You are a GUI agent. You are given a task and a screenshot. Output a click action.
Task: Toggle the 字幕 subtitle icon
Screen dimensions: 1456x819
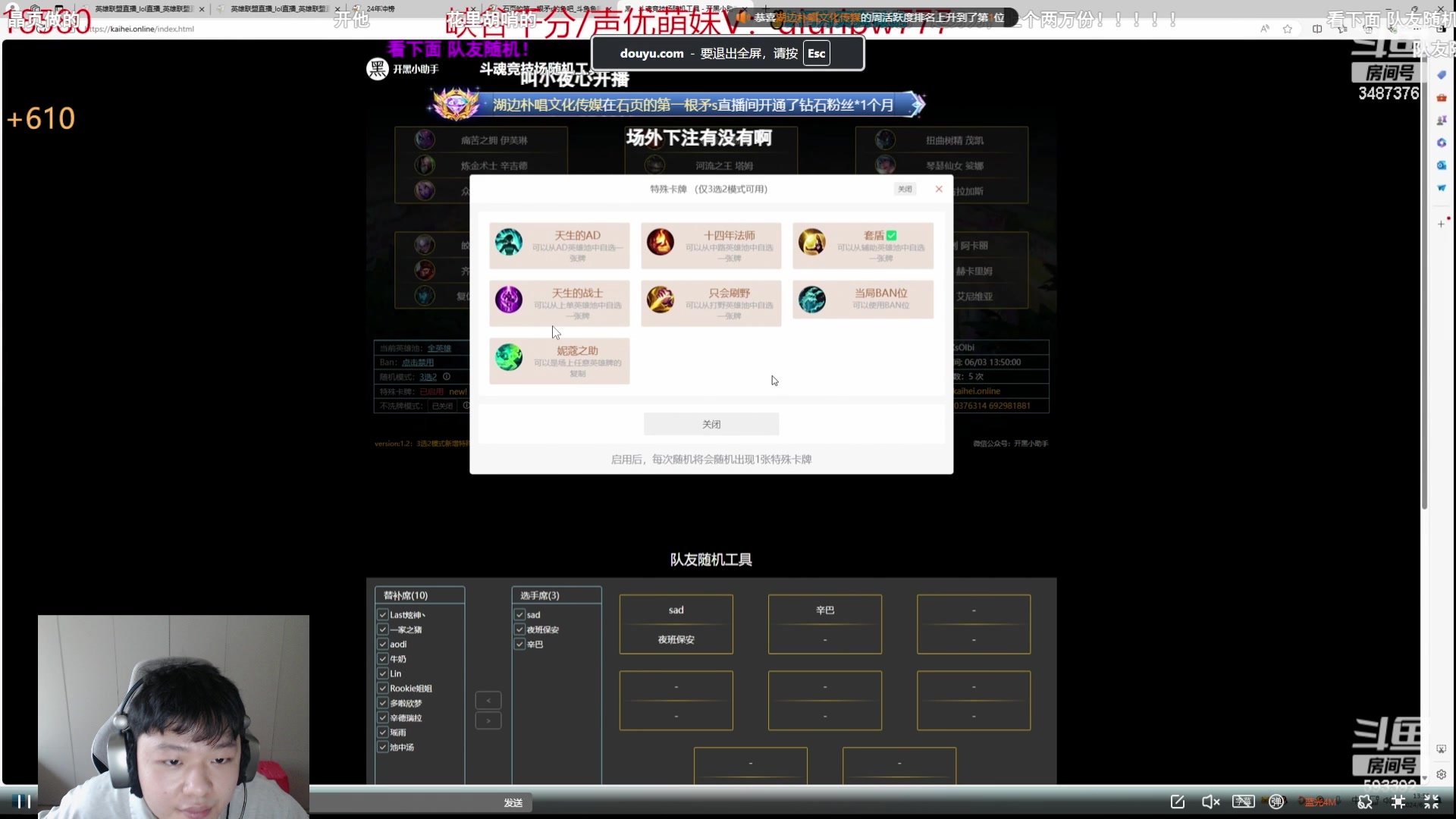click(x=1243, y=802)
